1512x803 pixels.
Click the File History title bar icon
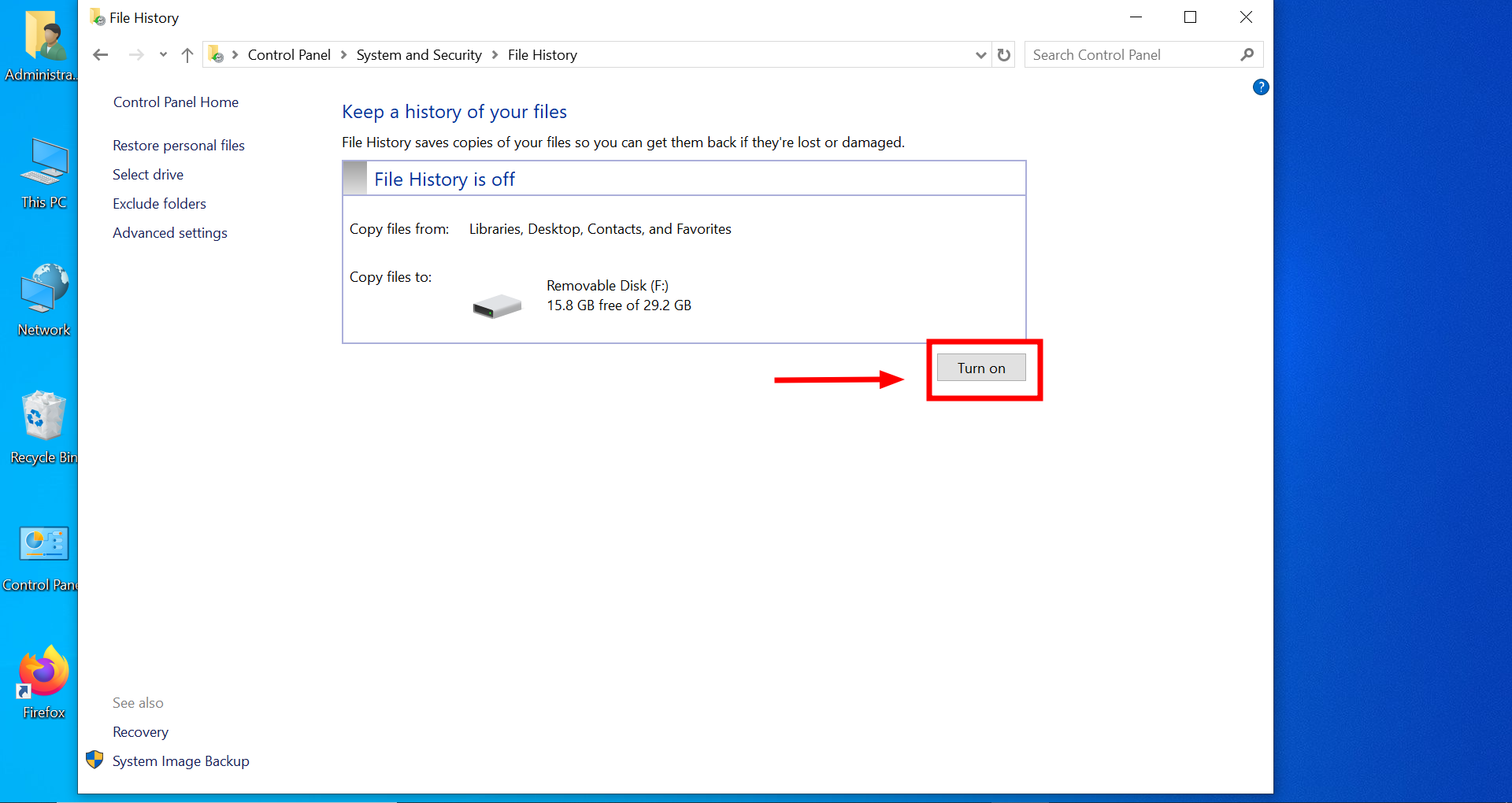tap(98, 17)
